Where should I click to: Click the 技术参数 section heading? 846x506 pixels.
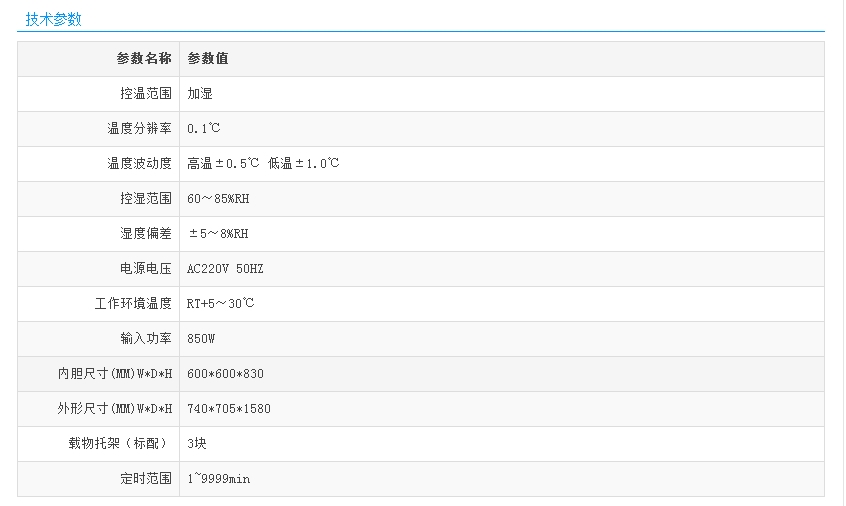tap(54, 19)
